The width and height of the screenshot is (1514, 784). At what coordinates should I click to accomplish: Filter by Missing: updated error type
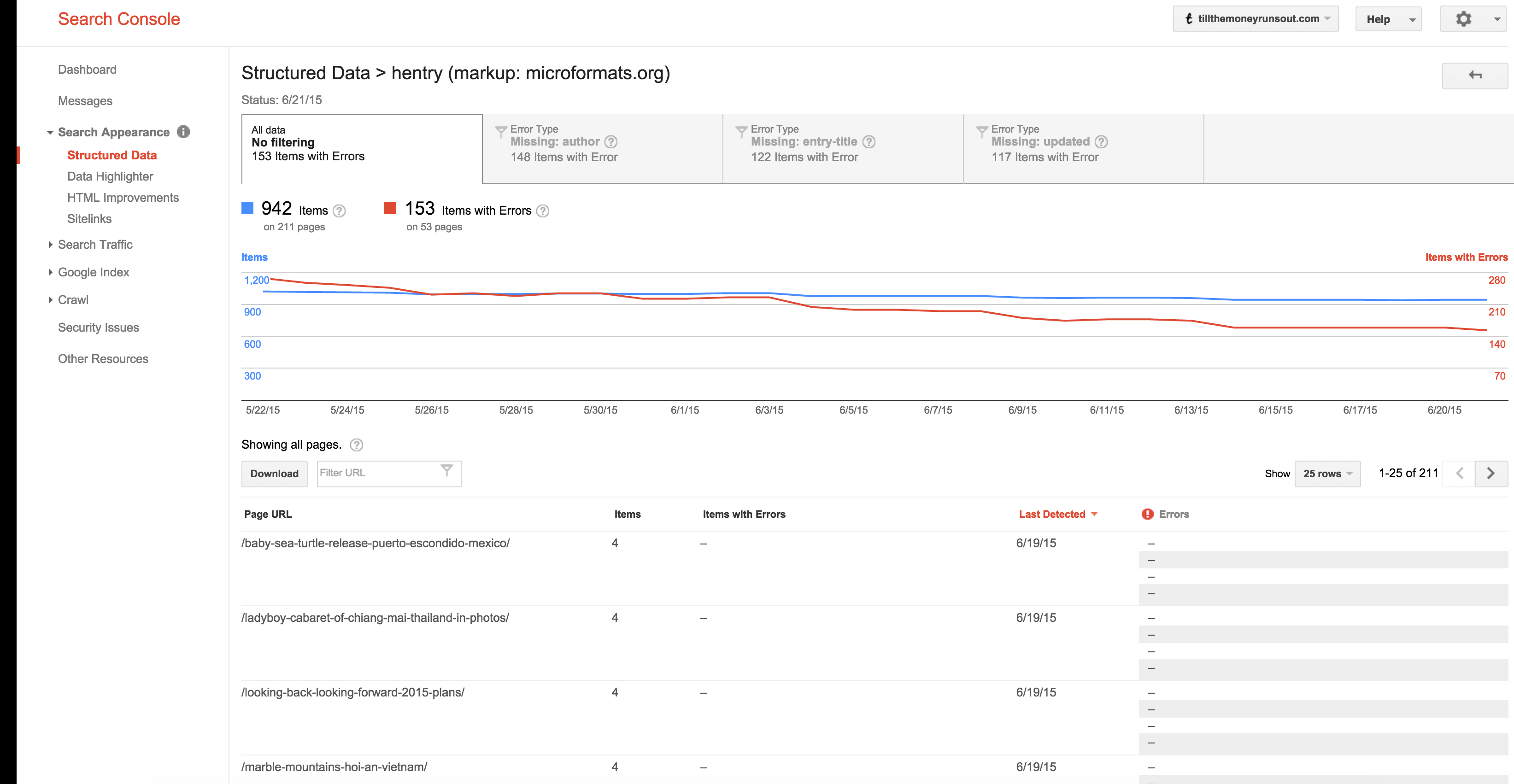pos(1083,149)
